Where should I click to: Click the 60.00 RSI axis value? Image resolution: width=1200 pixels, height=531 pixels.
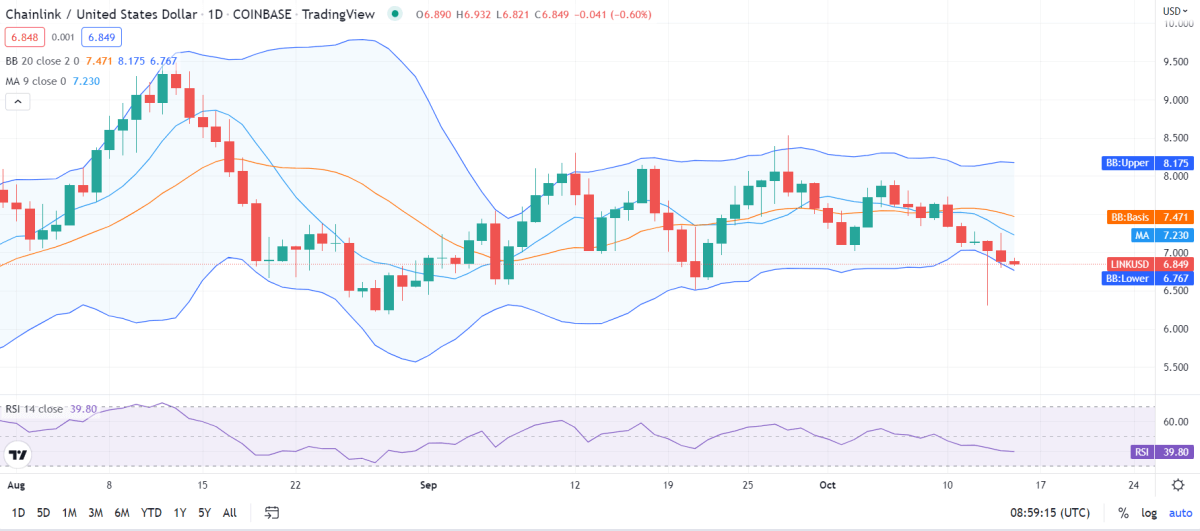click(1175, 422)
